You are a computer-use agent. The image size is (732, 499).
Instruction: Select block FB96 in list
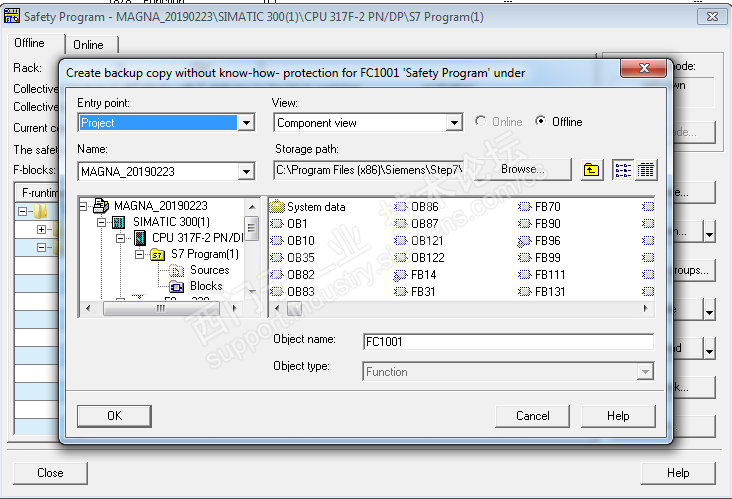pyautogui.click(x=540, y=240)
